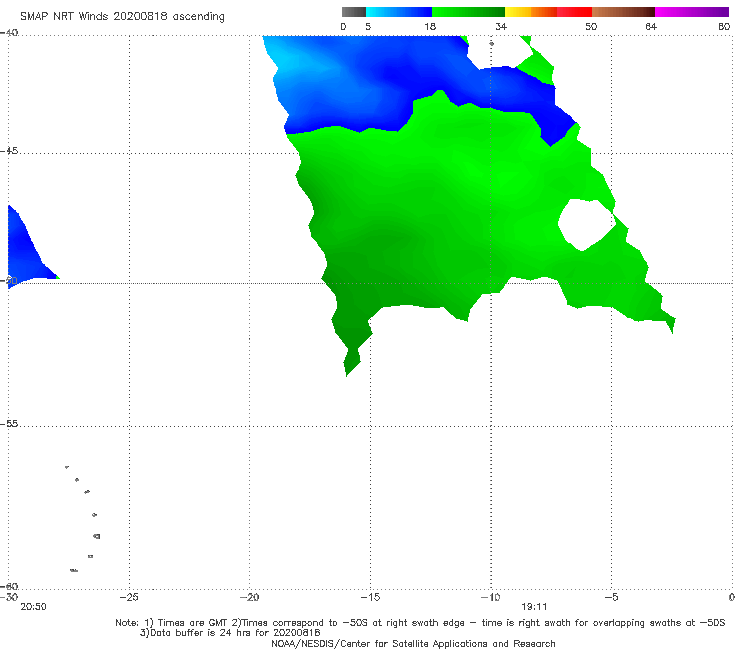Click the longitude label '-5'

pyautogui.click(x=611, y=597)
